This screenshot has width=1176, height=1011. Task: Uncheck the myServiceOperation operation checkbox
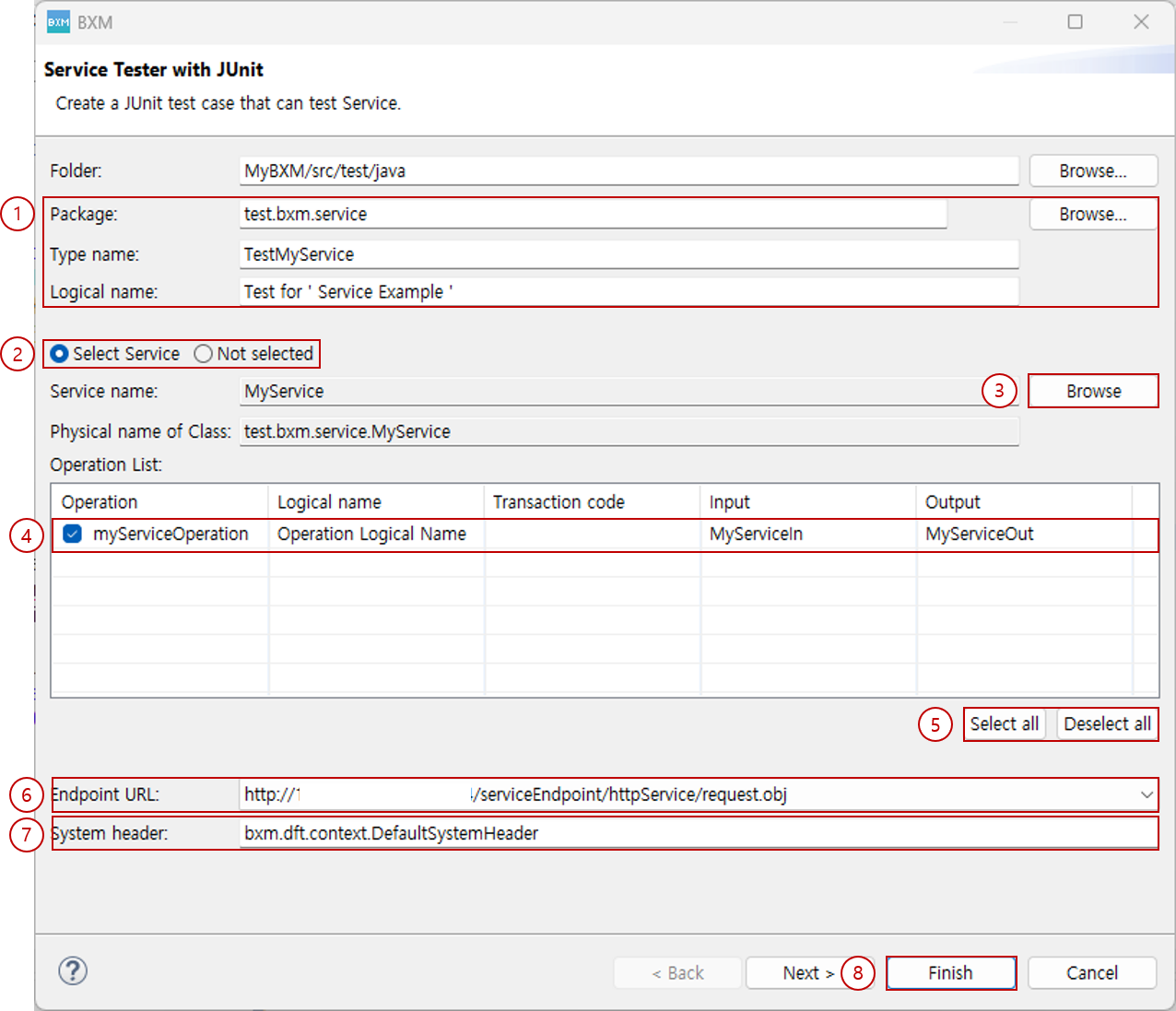[x=71, y=534]
